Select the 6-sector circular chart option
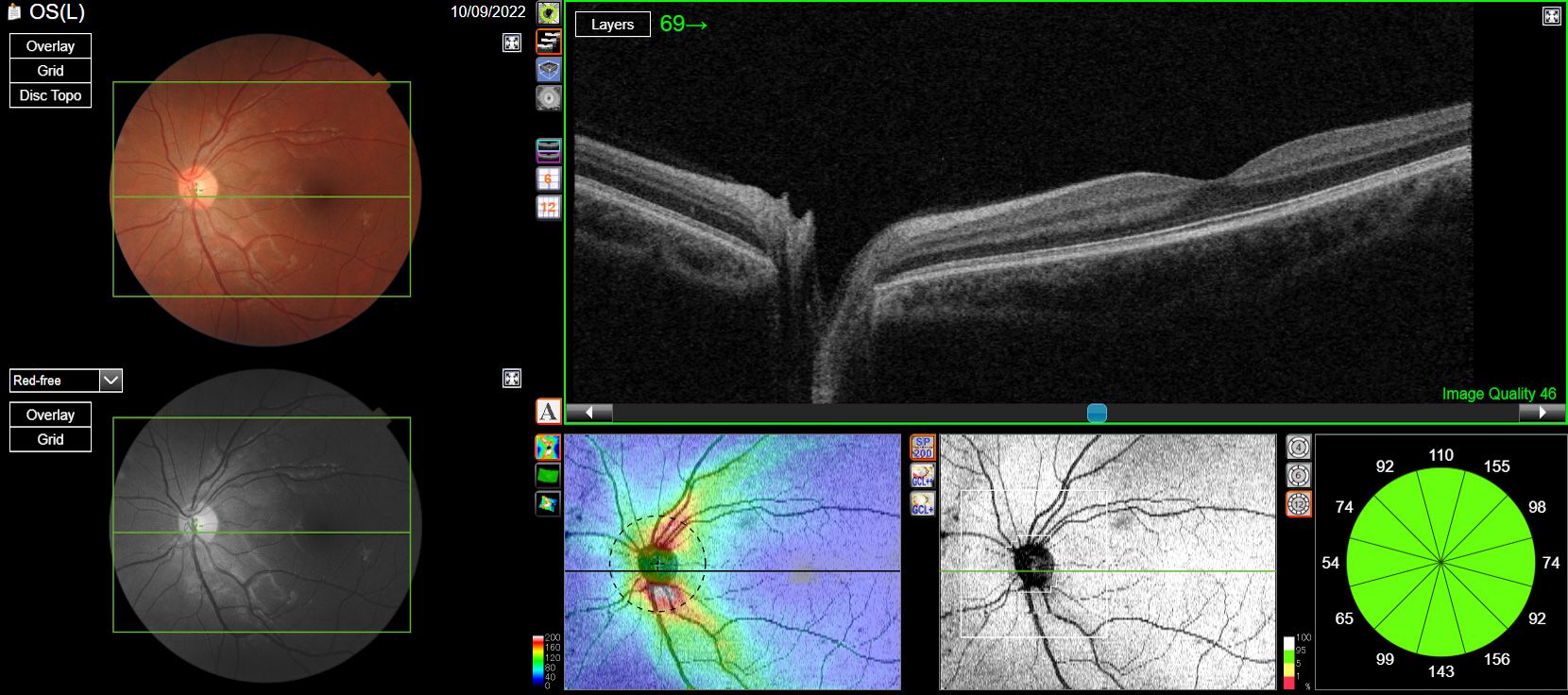Screen dimensions: 1568x695 1299,476
